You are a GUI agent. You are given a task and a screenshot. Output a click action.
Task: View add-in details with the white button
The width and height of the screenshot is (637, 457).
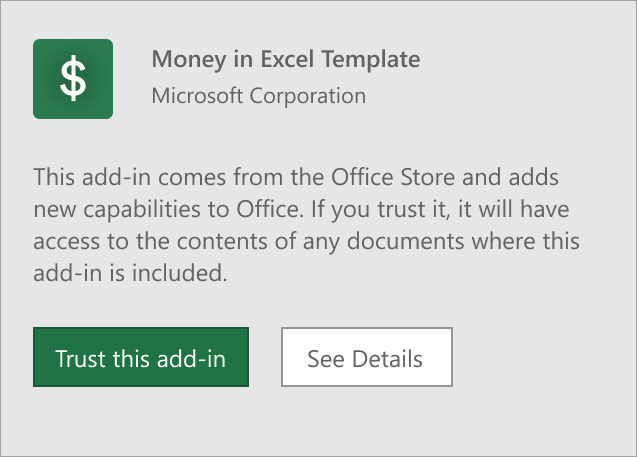click(x=367, y=357)
